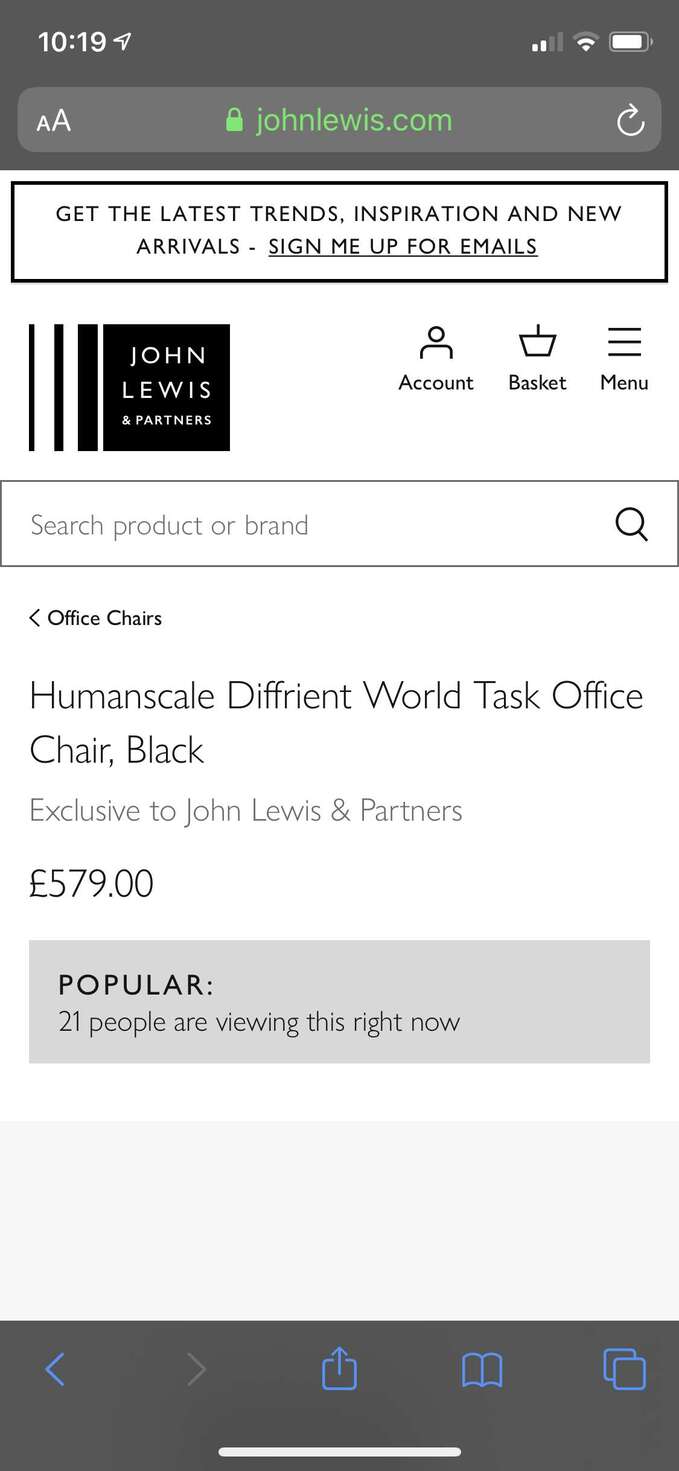The height and width of the screenshot is (1471, 679).
Task: Open the Safari share sheet
Action: coord(339,1369)
